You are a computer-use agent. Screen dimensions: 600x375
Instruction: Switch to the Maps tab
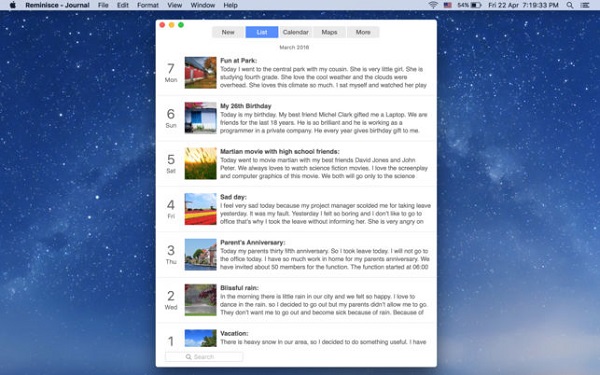(x=329, y=32)
